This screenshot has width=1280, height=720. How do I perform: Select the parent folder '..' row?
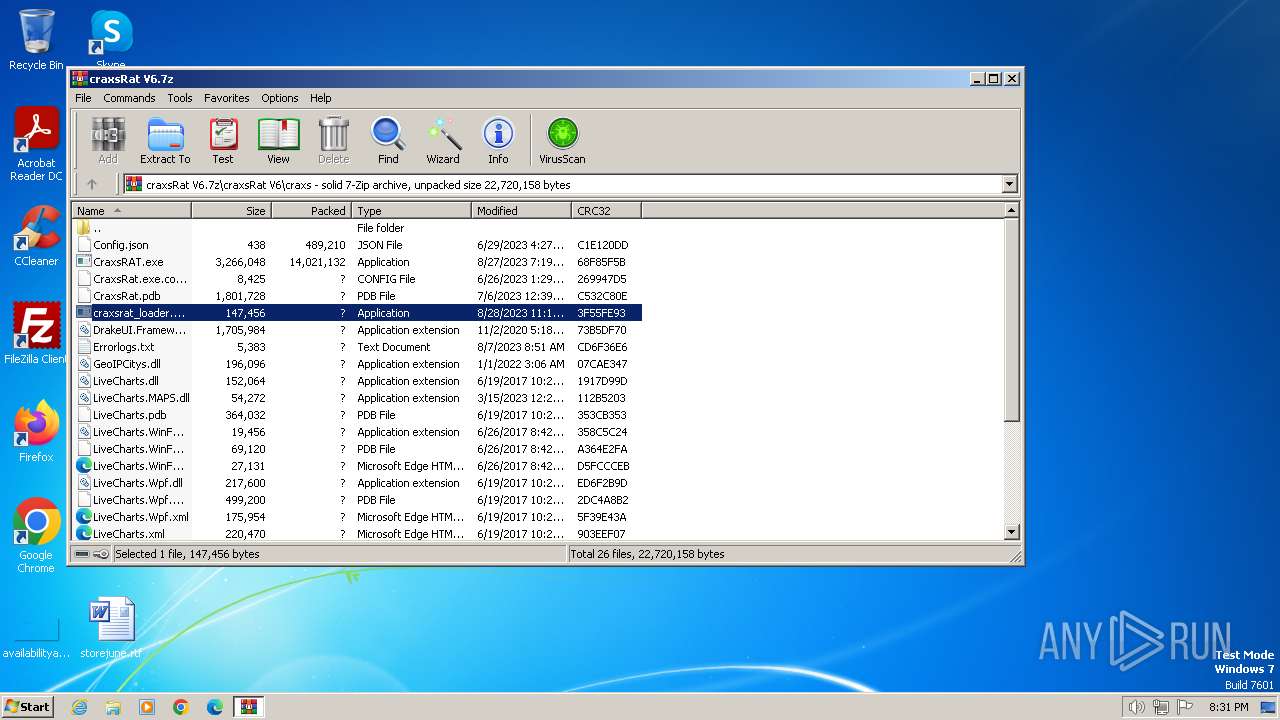pyautogui.click(x=357, y=228)
